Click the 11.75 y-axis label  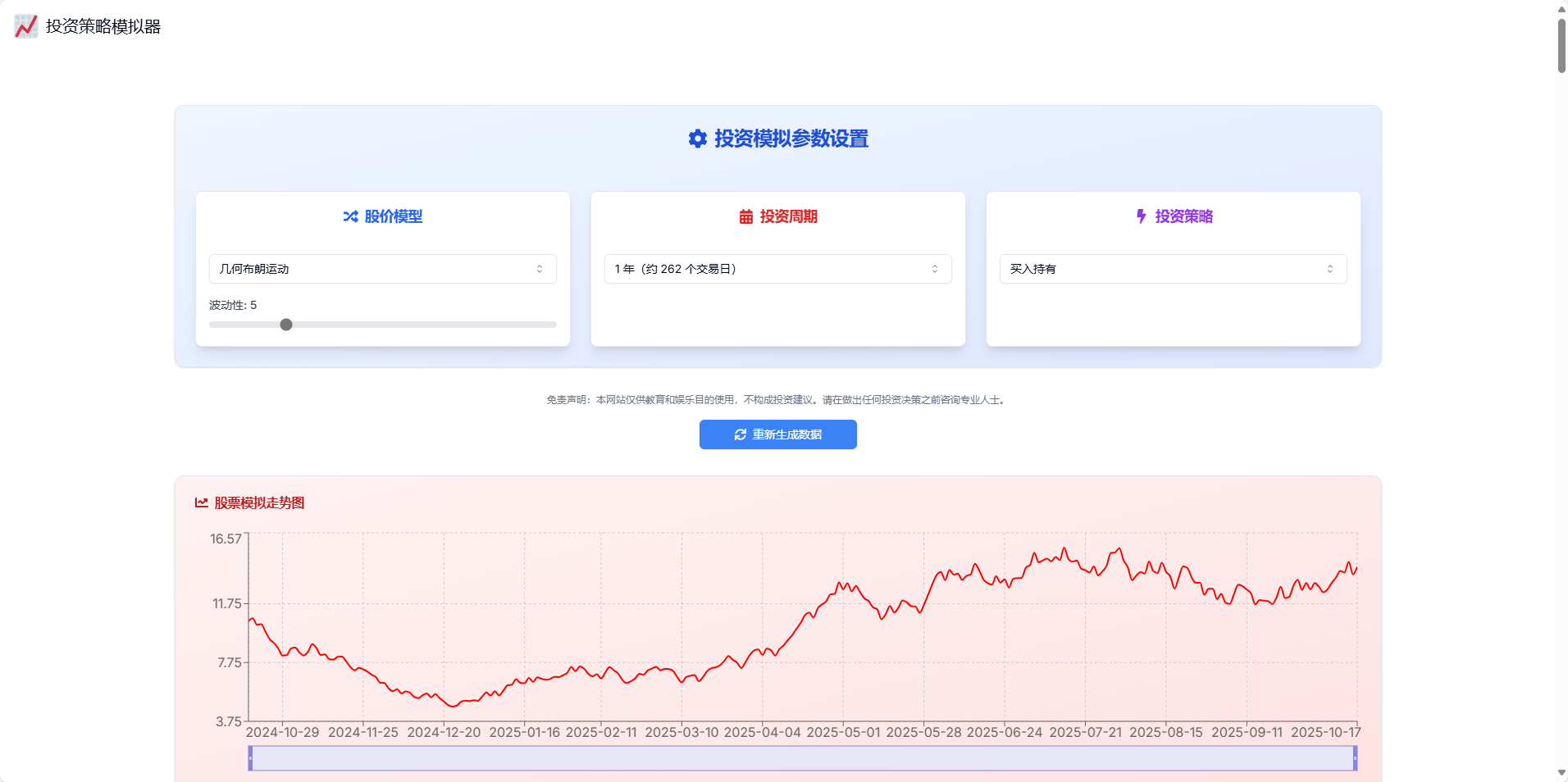[227, 603]
